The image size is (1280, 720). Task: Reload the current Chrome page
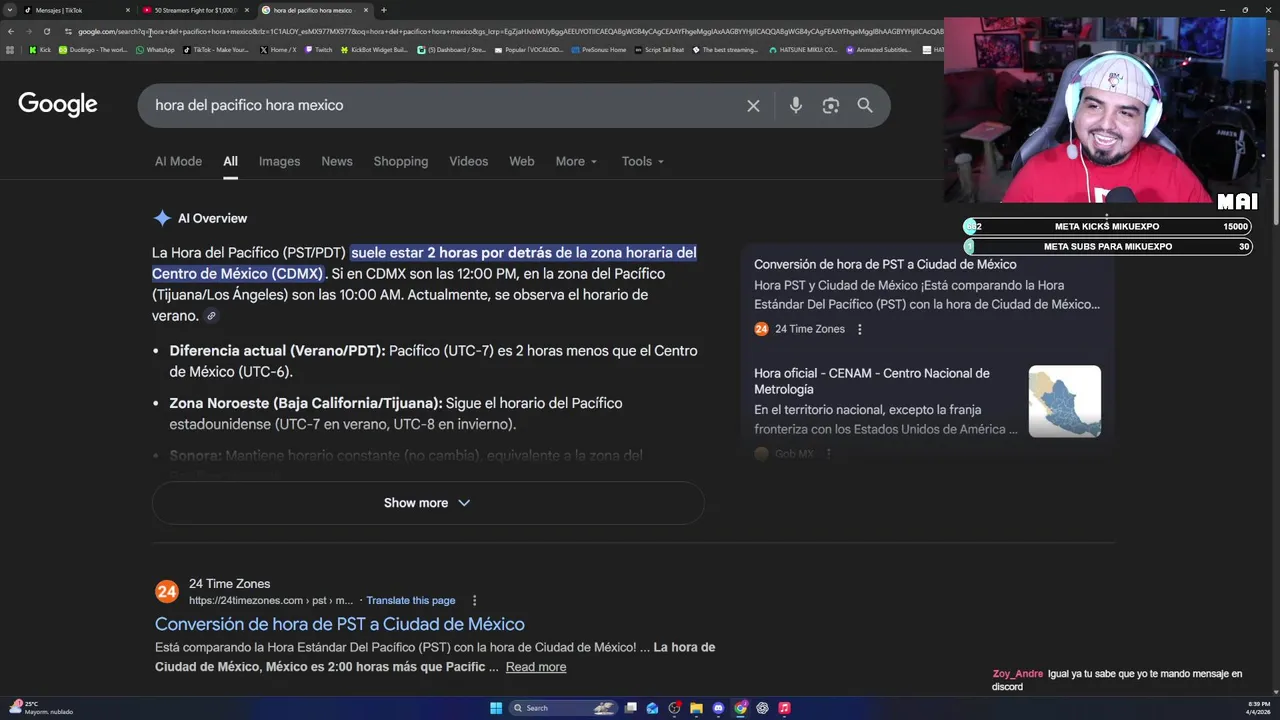point(47,31)
